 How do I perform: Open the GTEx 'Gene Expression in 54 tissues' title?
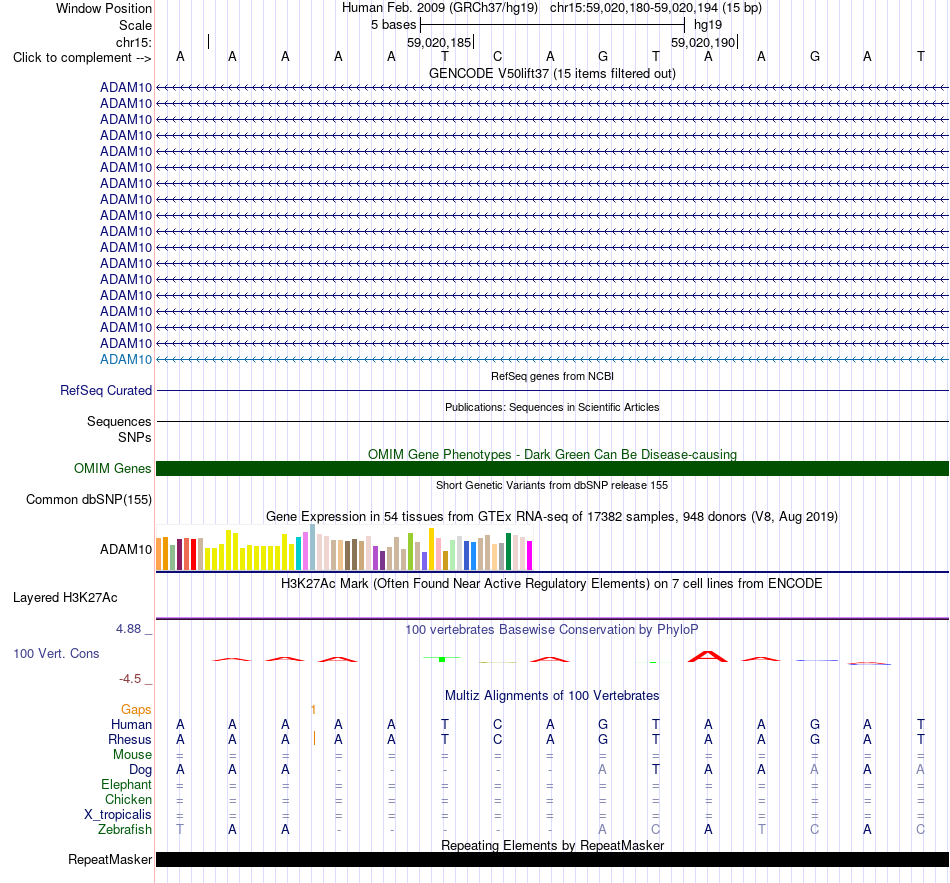pos(552,516)
